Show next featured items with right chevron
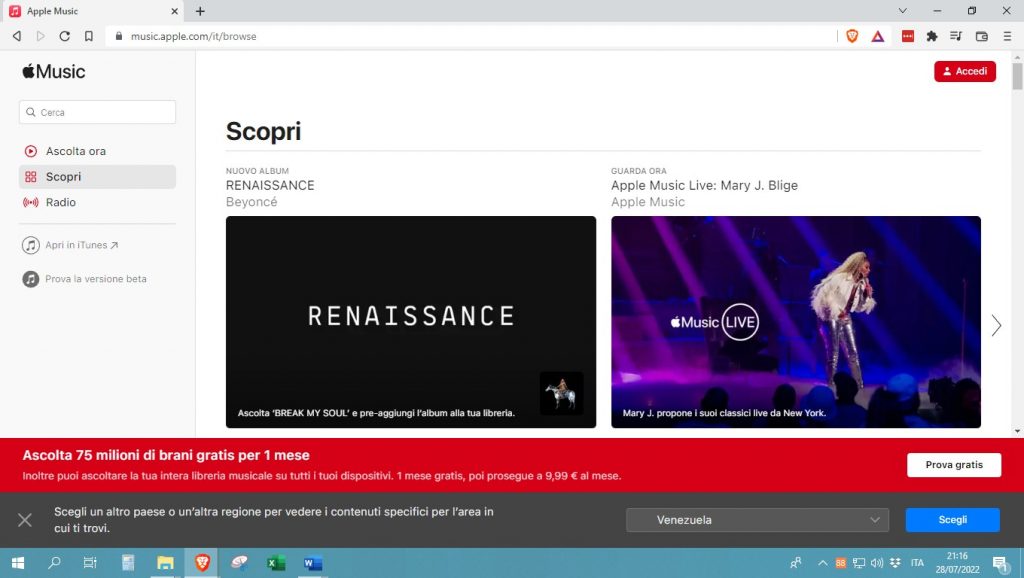 996,325
